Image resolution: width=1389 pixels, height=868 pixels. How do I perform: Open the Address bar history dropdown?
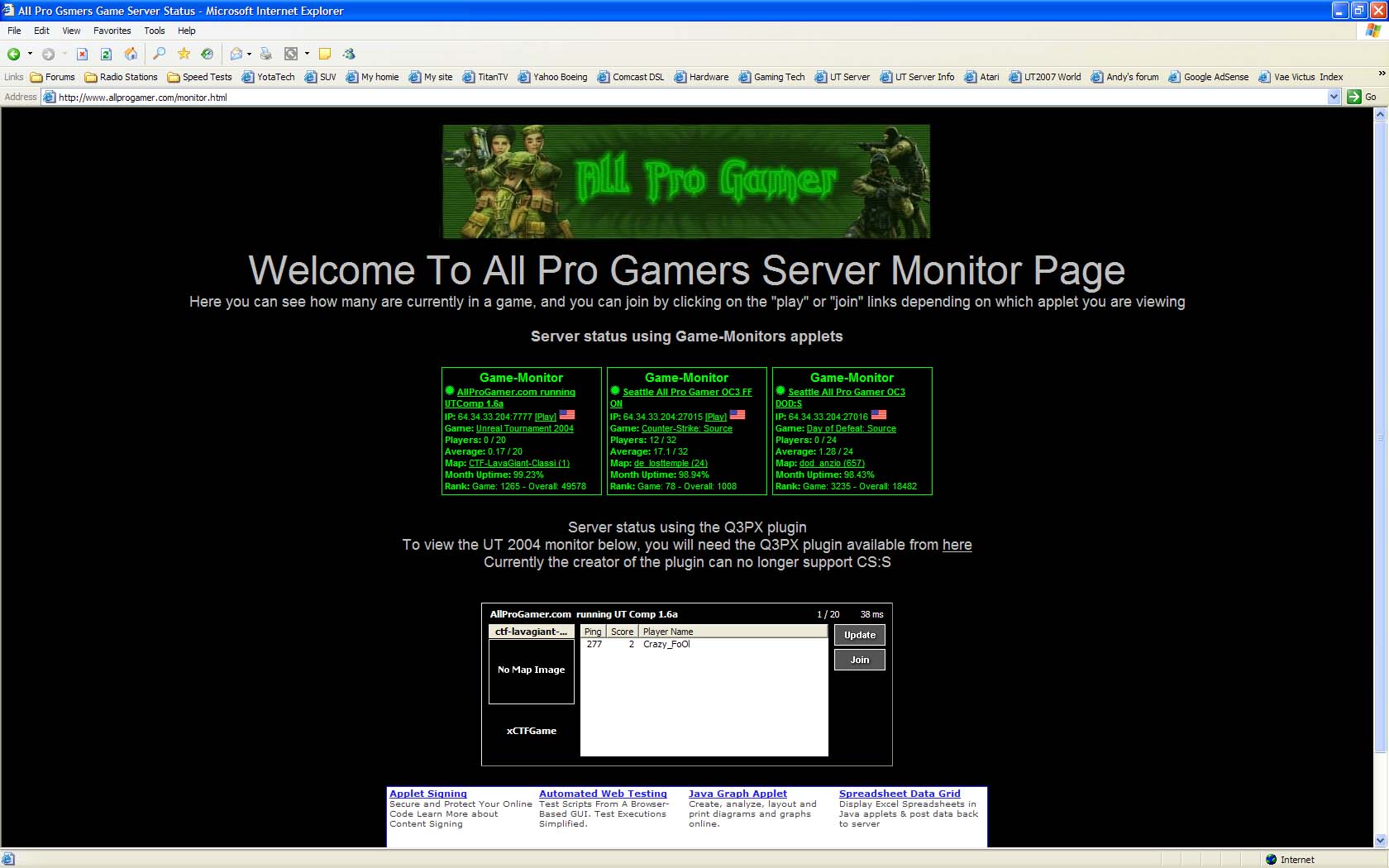[x=1334, y=97]
